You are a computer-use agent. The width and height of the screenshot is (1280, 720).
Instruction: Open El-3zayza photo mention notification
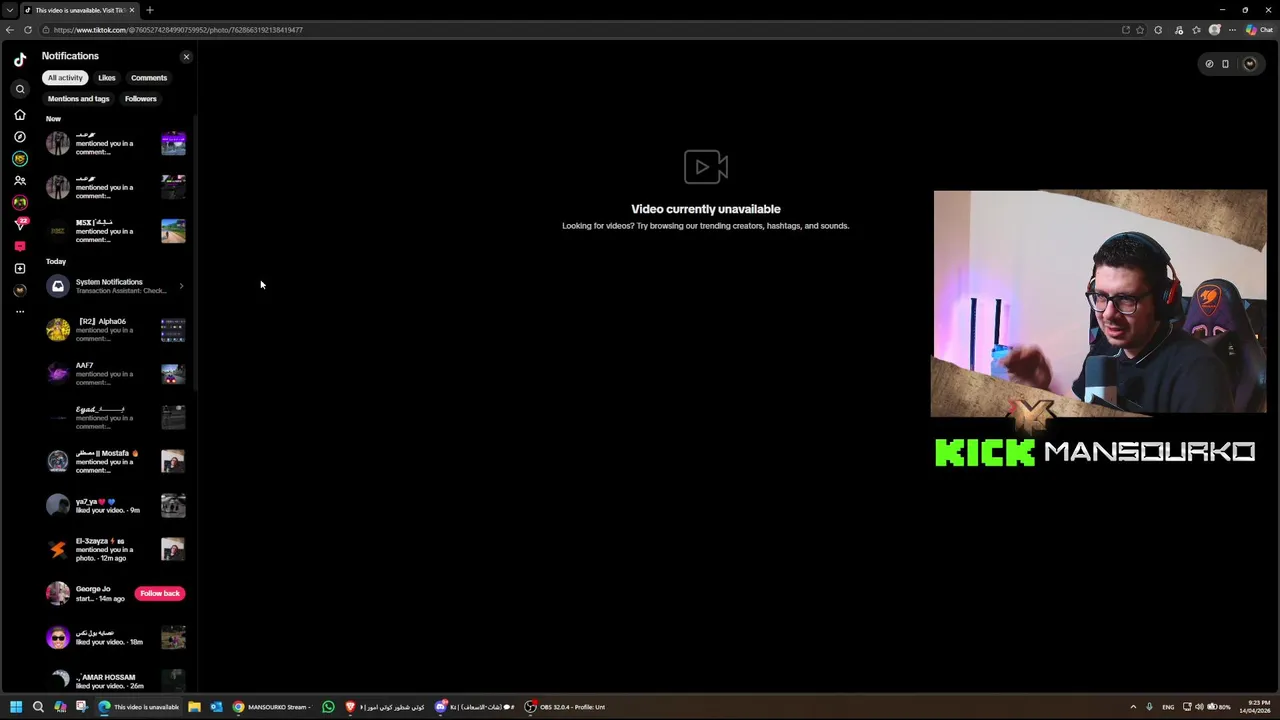click(x=116, y=550)
